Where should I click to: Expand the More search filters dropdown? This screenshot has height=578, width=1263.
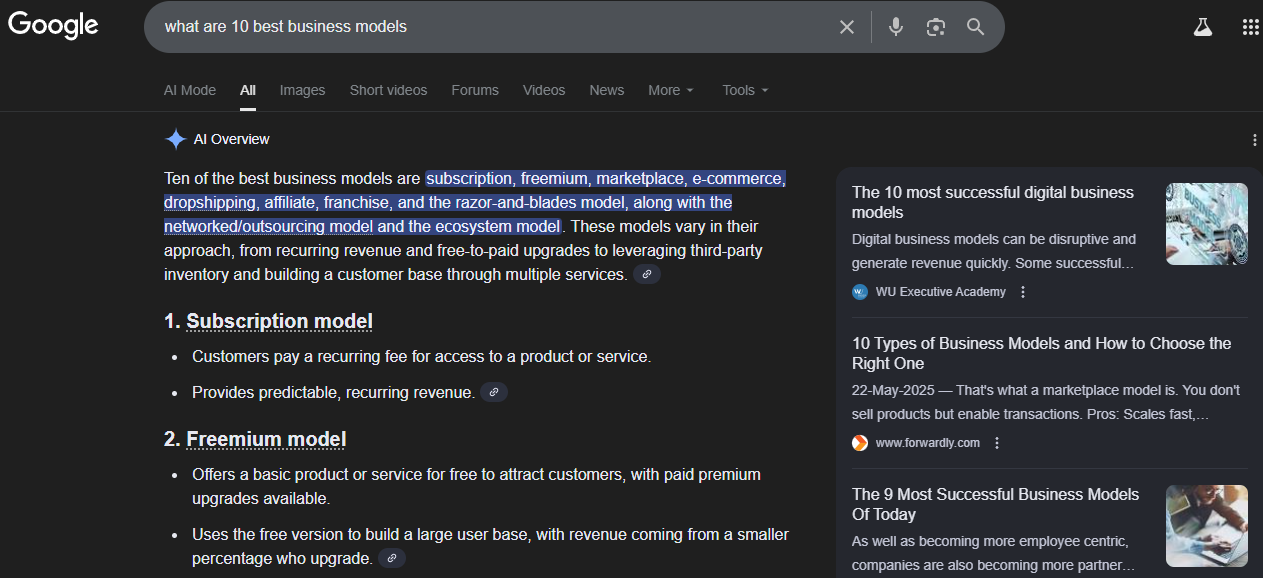tap(670, 90)
